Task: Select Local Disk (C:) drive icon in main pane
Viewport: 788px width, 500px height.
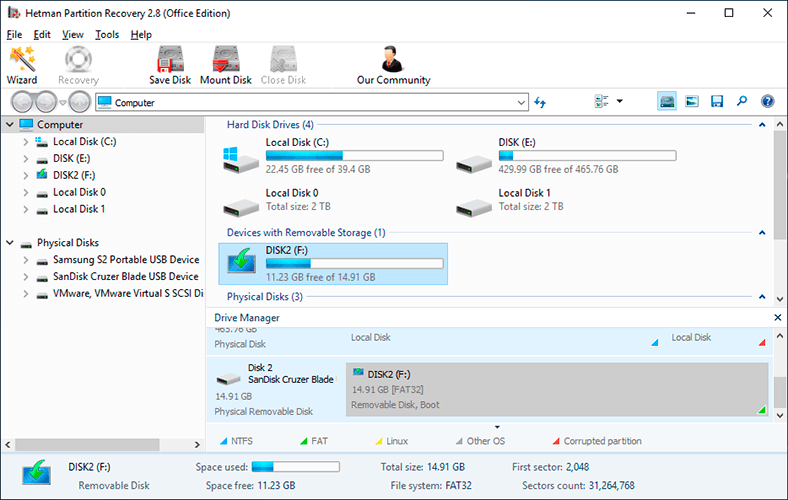Action: click(241, 160)
